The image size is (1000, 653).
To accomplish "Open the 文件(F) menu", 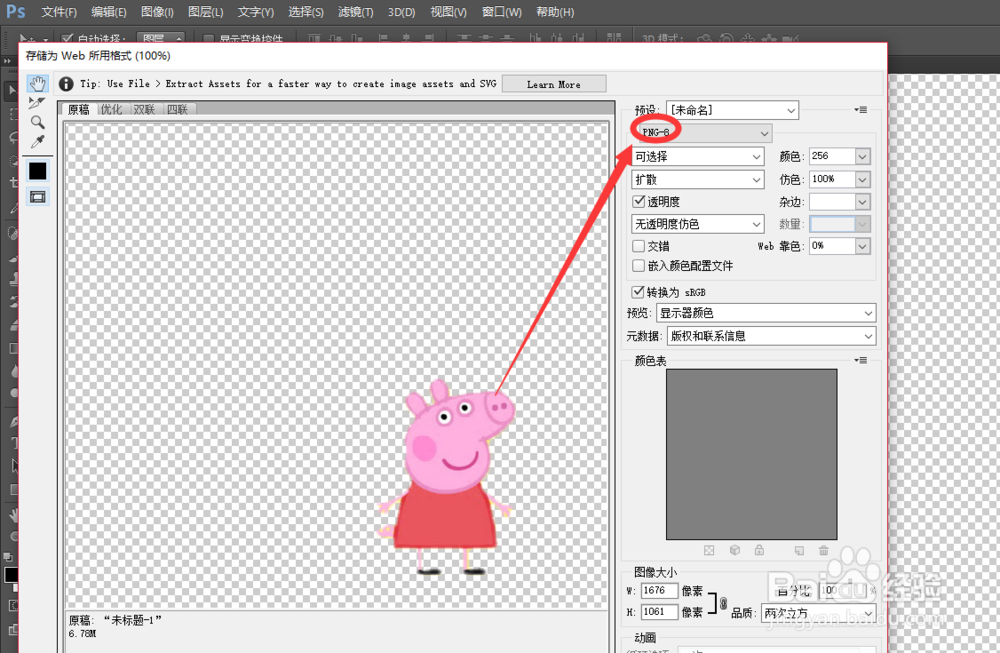I will coord(59,12).
